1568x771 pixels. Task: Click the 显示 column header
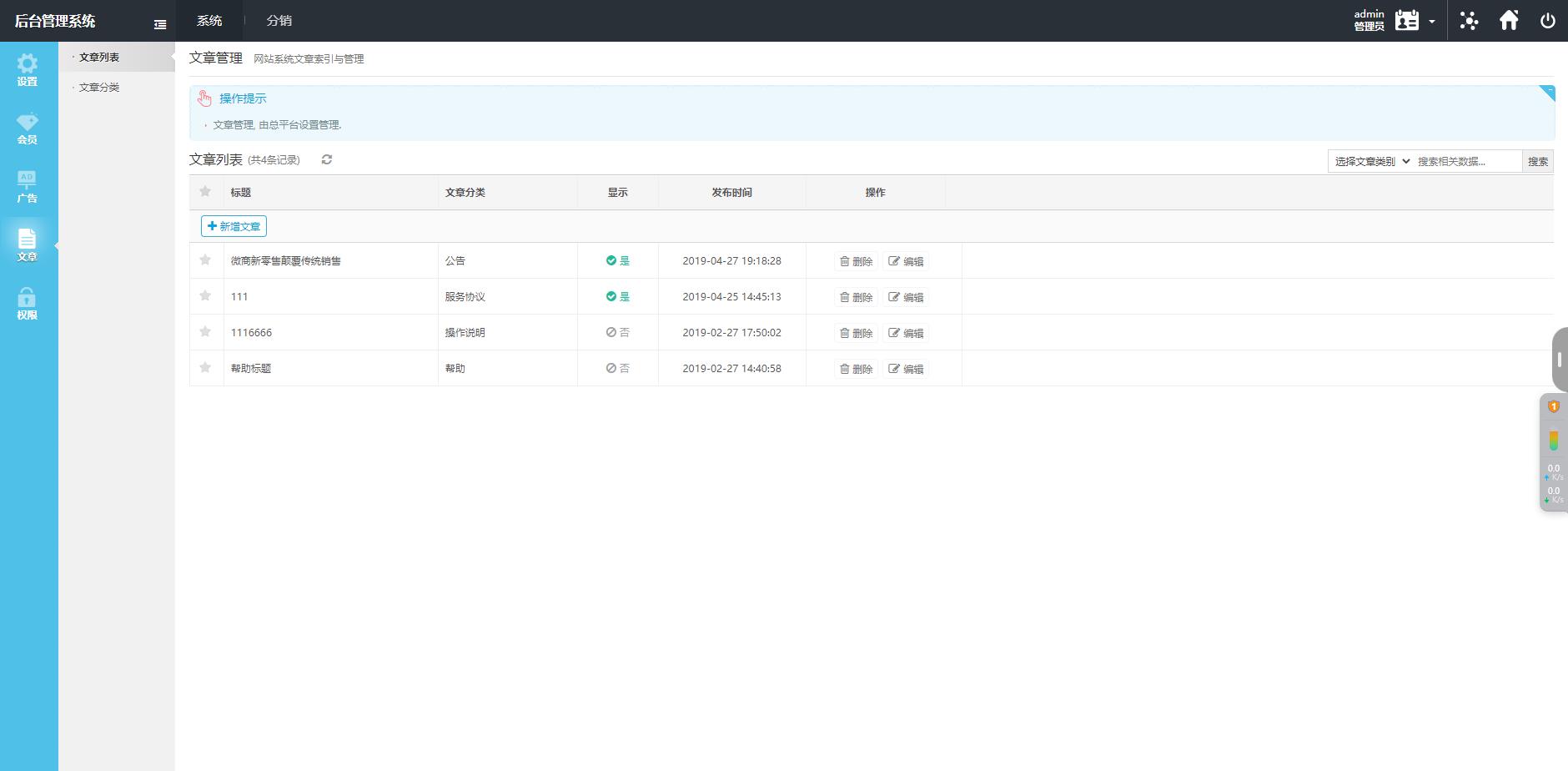tap(618, 193)
